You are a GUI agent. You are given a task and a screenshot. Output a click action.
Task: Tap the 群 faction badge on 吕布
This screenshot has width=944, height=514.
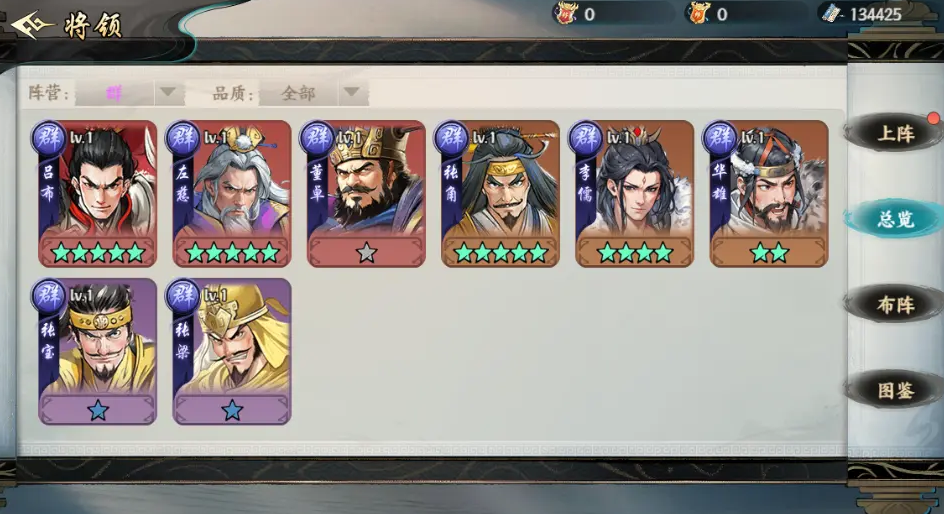click(49, 138)
